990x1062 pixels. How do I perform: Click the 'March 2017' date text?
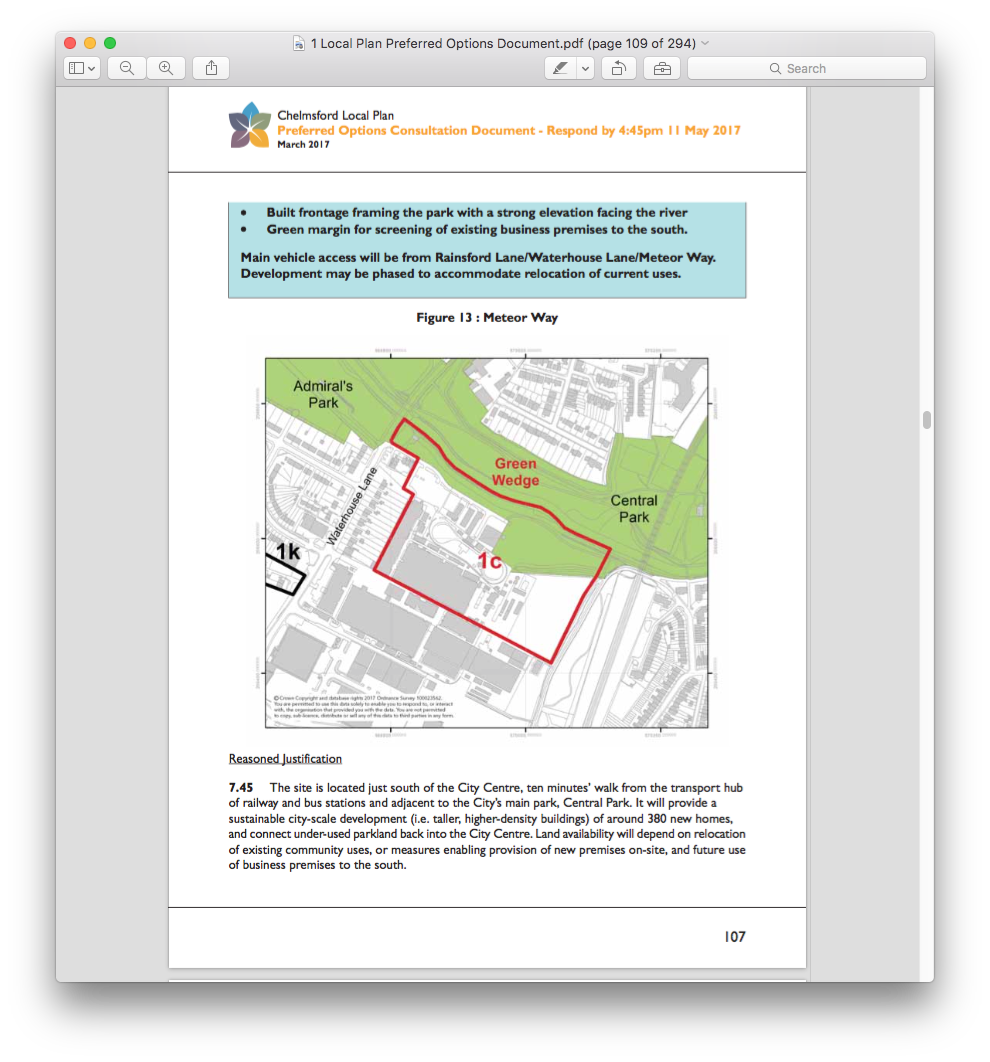pos(303,144)
